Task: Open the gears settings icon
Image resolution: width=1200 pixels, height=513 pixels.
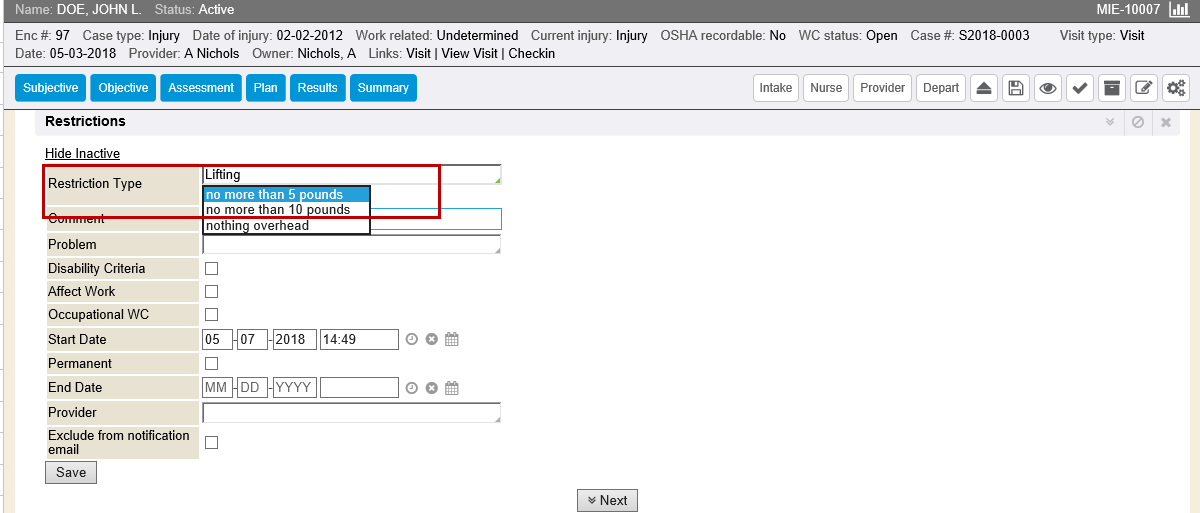Action: point(1175,88)
